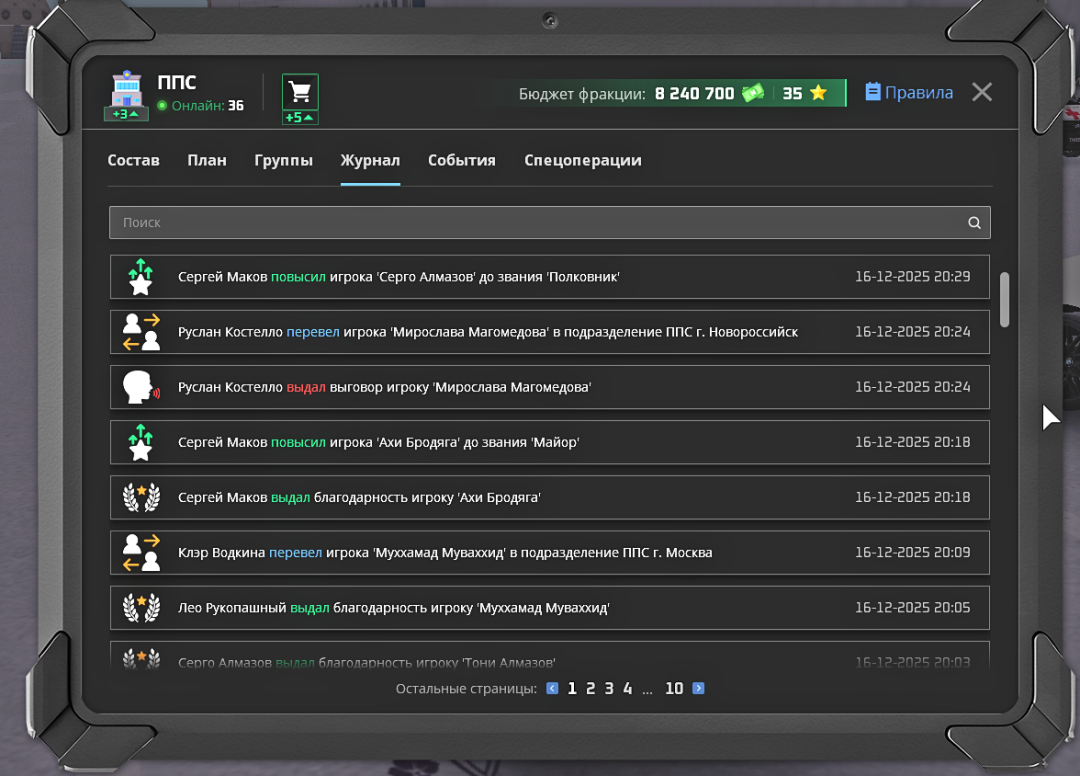Click the transfer icon for Мирослава Магомедова entry
This screenshot has height=776, width=1080.
141,332
